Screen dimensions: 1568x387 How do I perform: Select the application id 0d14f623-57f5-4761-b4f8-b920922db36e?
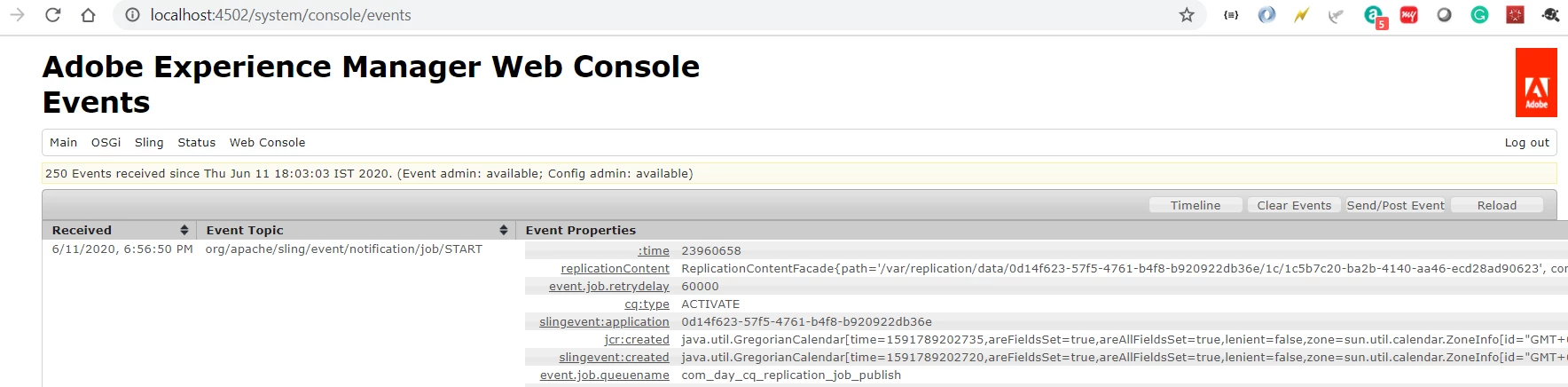coord(806,322)
